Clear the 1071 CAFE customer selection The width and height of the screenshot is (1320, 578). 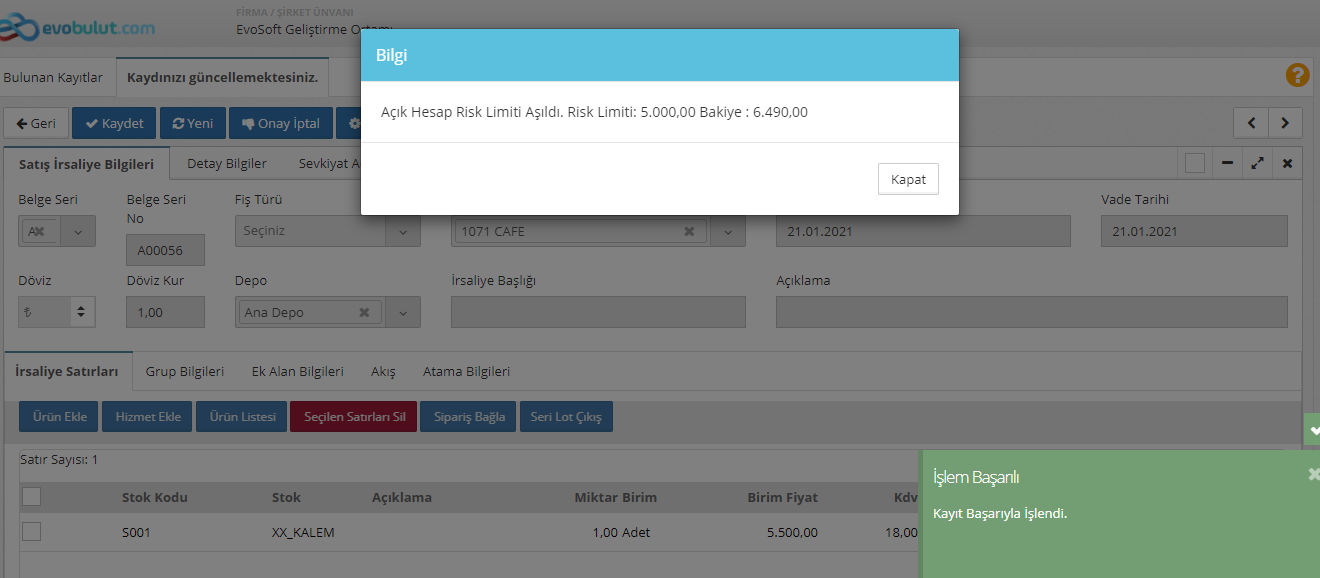(689, 231)
